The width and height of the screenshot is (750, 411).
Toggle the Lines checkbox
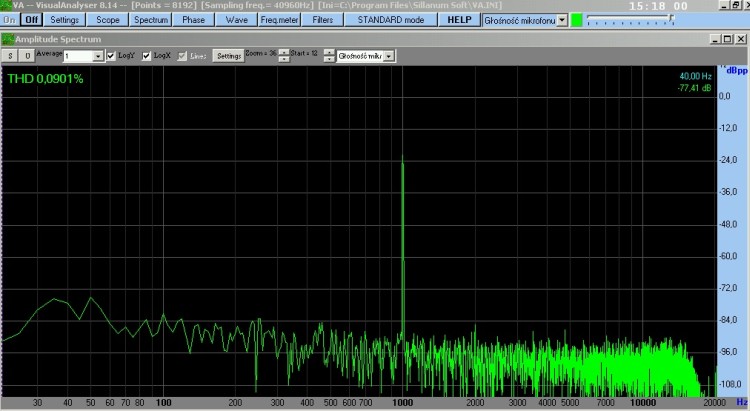click(x=182, y=56)
